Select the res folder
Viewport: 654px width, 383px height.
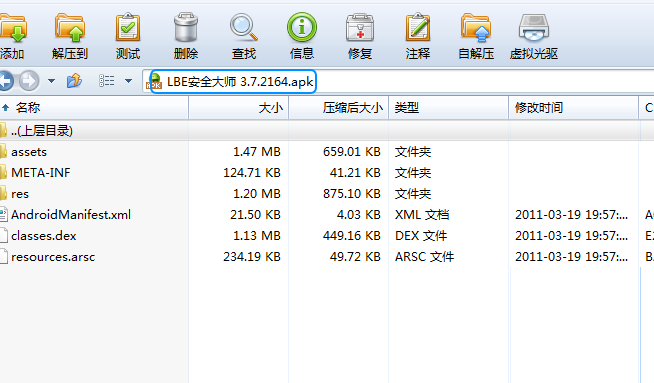tap(20, 194)
